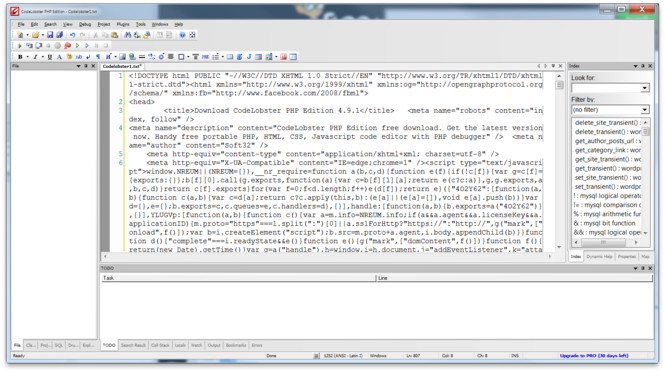Open the Open-file dropdown arrow

pos(42,35)
